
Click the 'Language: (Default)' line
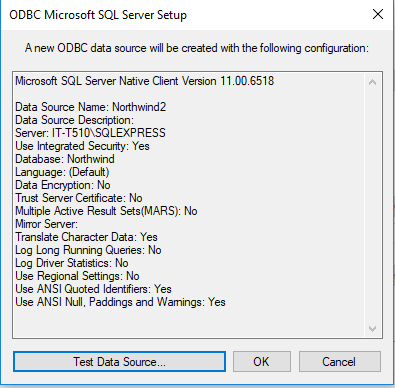point(62,172)
